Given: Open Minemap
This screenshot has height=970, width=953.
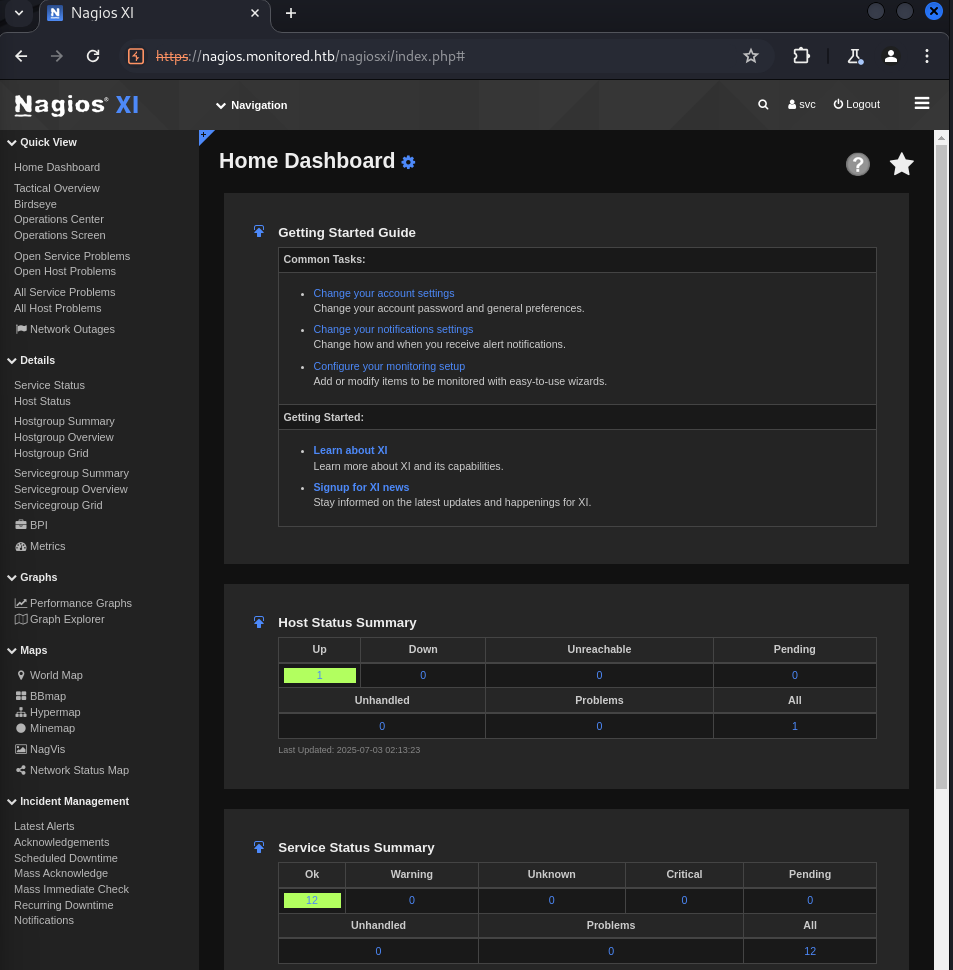Looking at the screenshot, I should click(x=45, y=728).
